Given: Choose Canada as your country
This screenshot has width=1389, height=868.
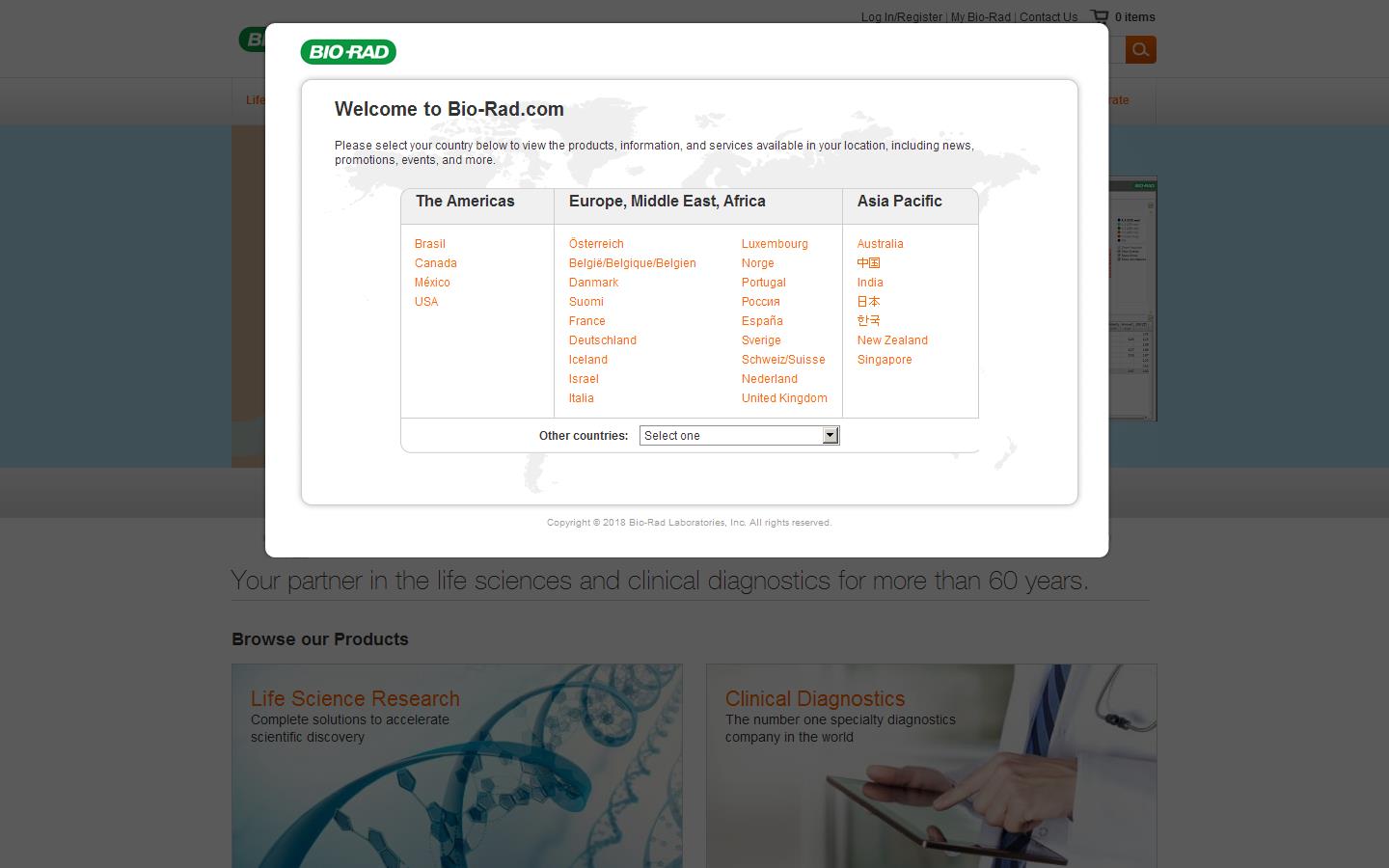Looking at the screenshot, I should 436,263.
